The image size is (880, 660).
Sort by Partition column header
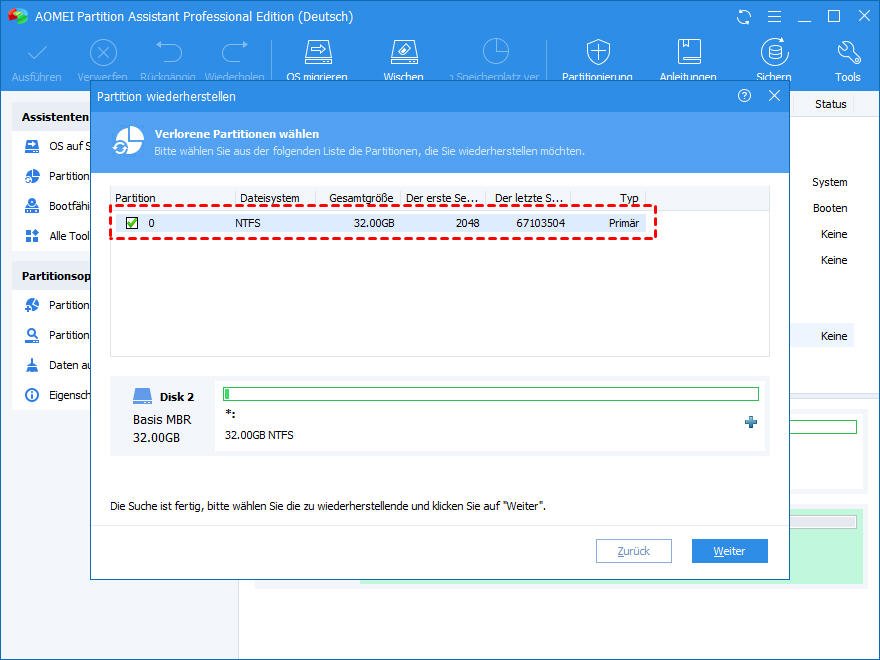pos(173,198)
